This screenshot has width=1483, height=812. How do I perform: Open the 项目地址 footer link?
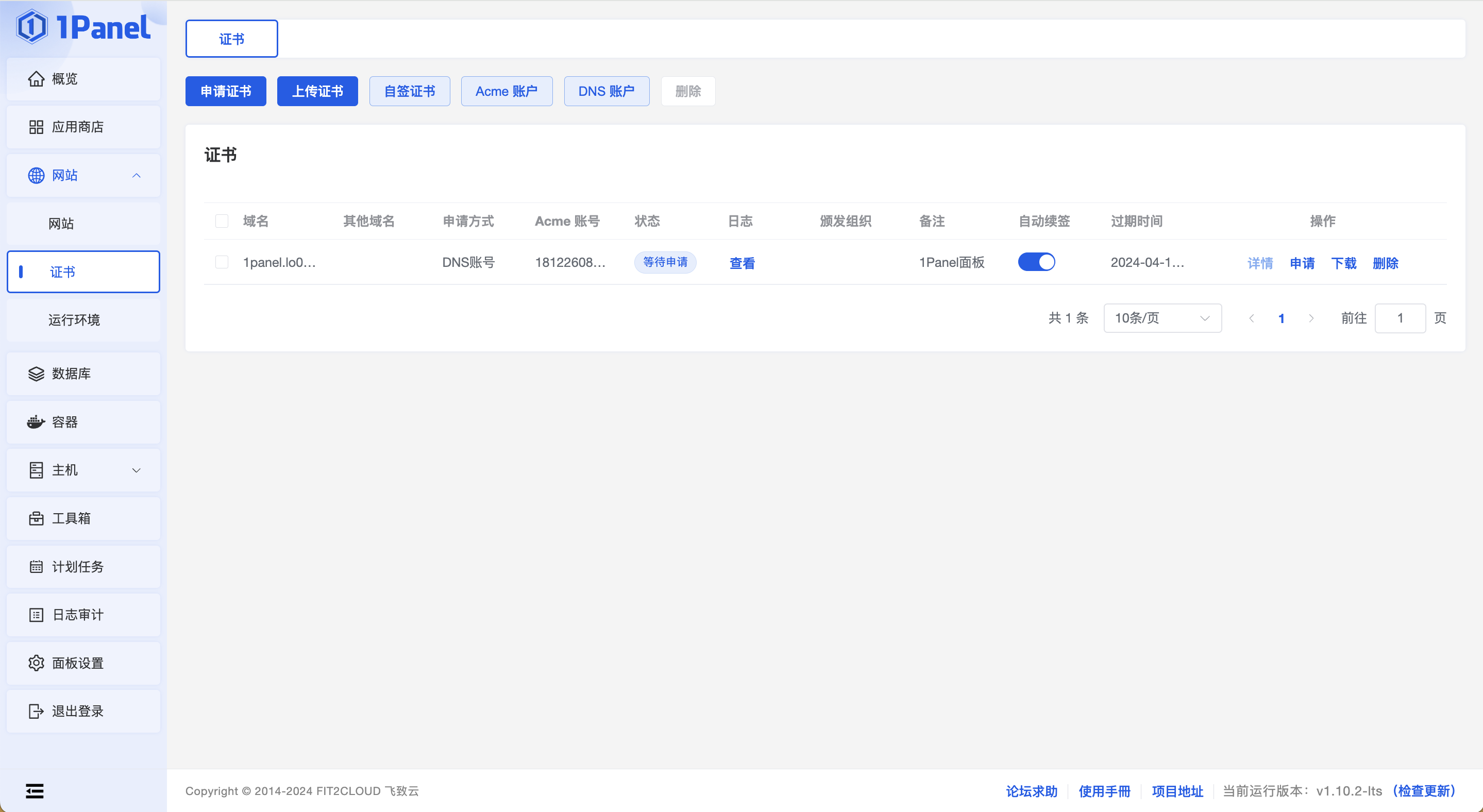[x=1177, y=791]
